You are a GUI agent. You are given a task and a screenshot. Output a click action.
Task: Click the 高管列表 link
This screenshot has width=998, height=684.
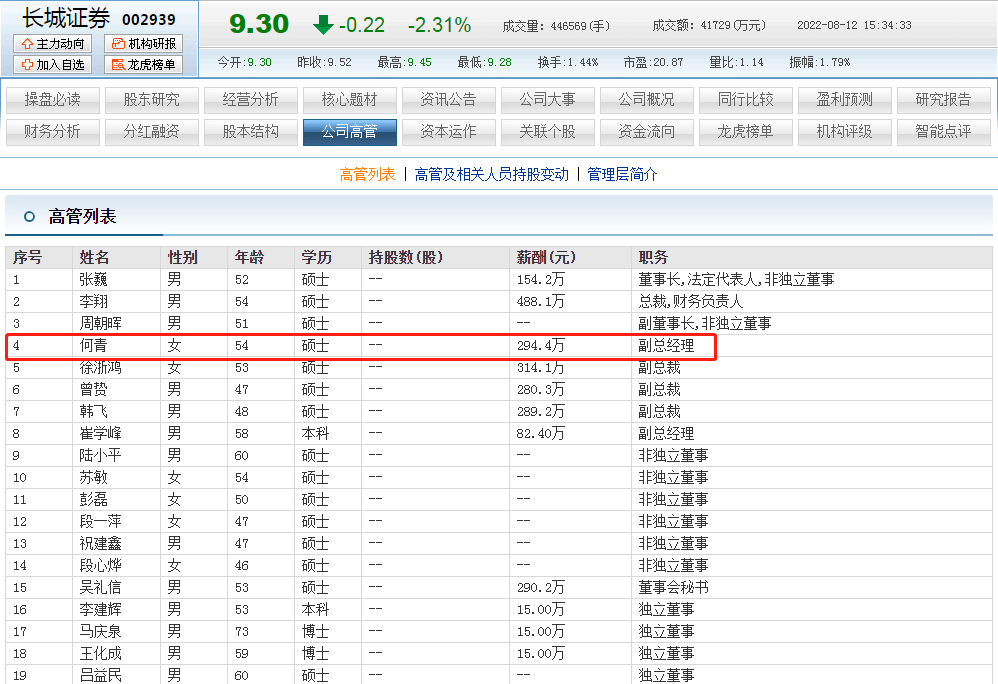pos(367,174)
